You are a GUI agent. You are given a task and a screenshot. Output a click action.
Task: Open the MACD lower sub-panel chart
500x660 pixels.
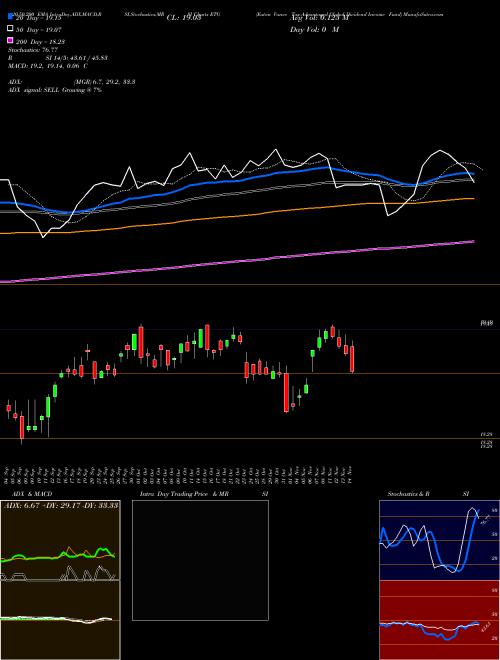(x=60, y=620)
